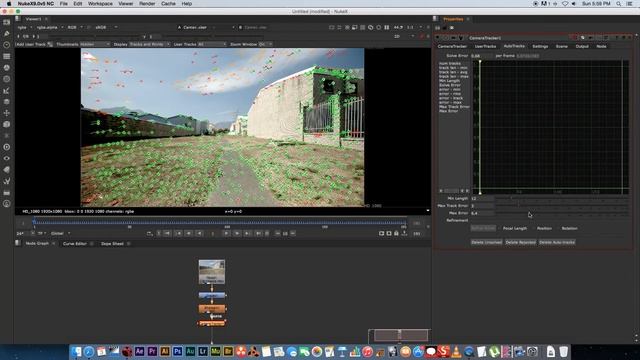
Task: Open the Color nodes toolbar icon
Action: point(7,68)
